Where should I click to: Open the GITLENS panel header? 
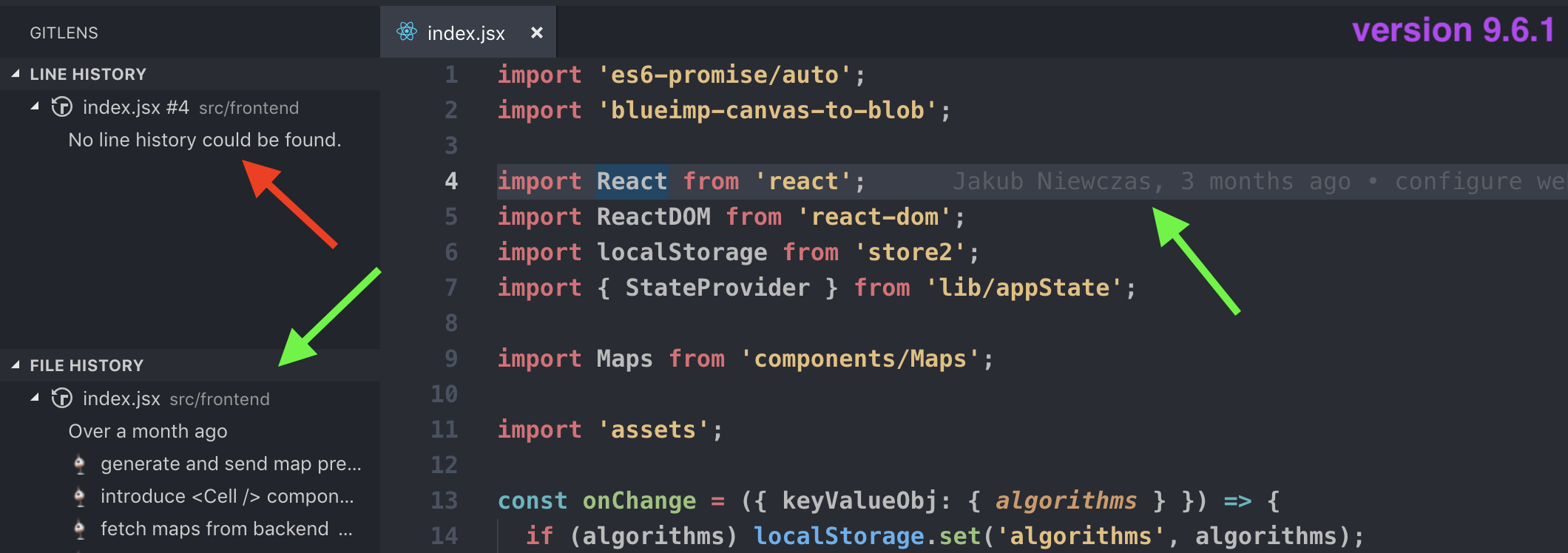click(64, 33)
